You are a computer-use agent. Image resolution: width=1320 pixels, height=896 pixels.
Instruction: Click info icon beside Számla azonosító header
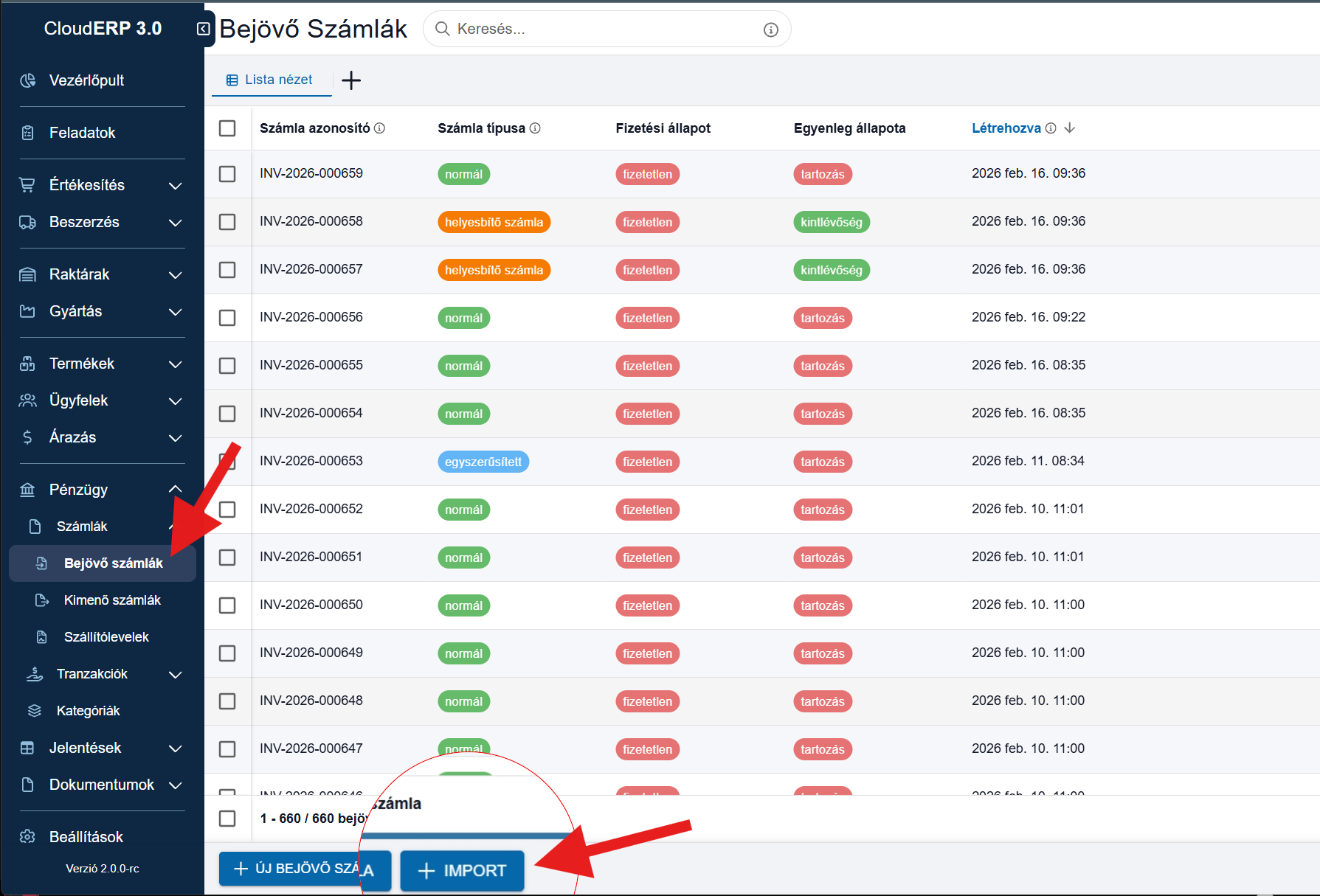click(x=379, y=128)
